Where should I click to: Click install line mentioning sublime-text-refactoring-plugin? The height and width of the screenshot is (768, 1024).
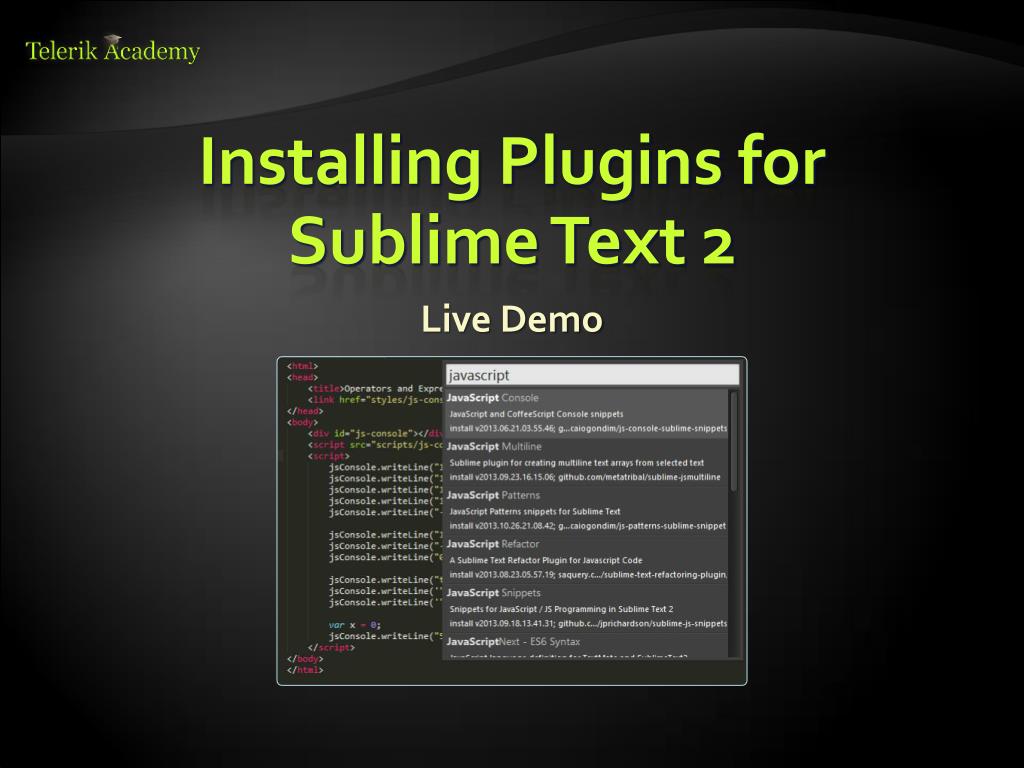coord(588,575)
